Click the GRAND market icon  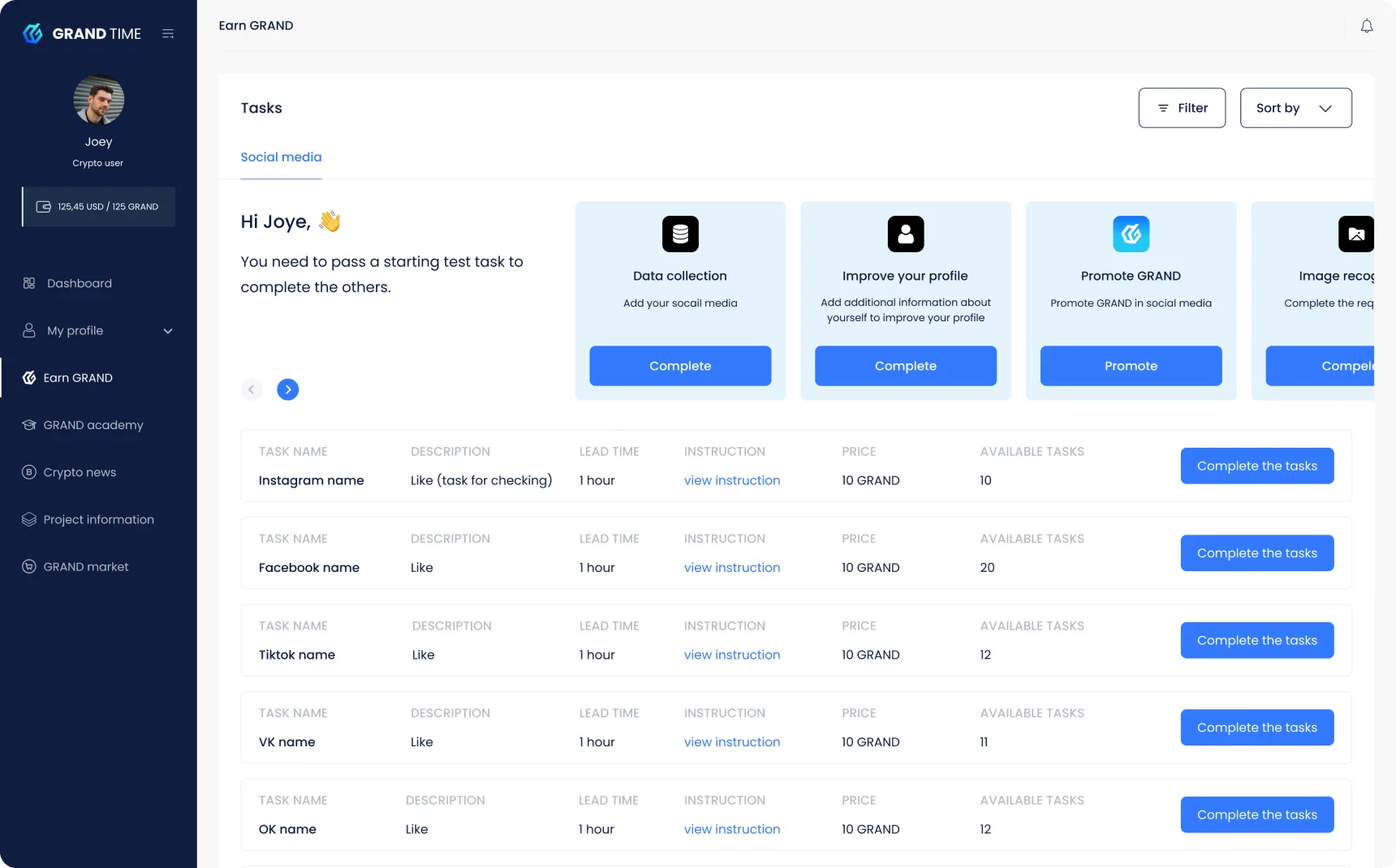(x=29, y=567)
